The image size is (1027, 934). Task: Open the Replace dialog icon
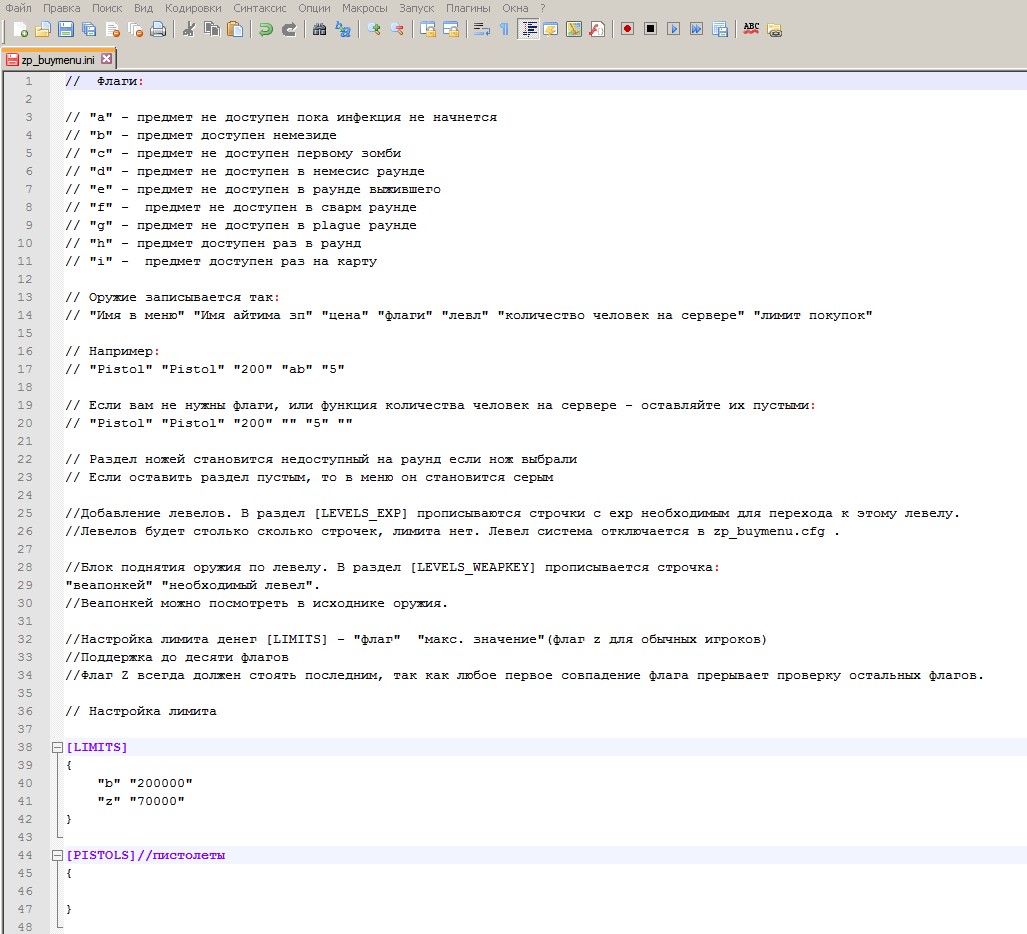(343, 29)
